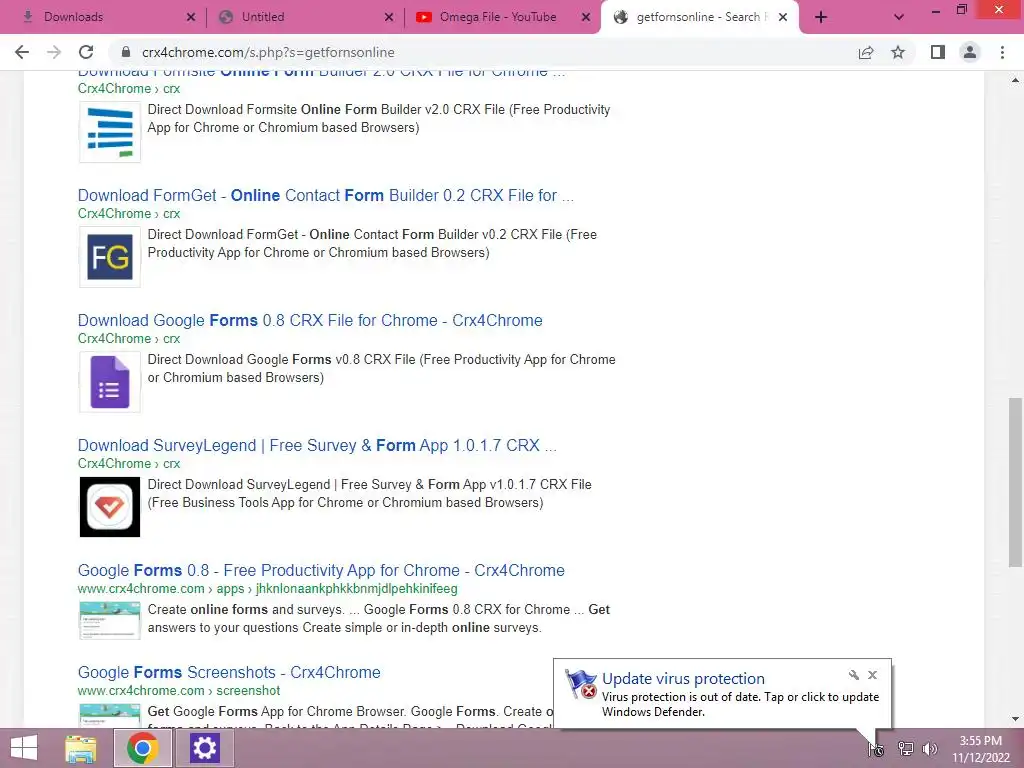Click the Google Forms 0.8 screenshot thumbnail
Viewport: 1024px width, 768px height.
pos(110,620)
